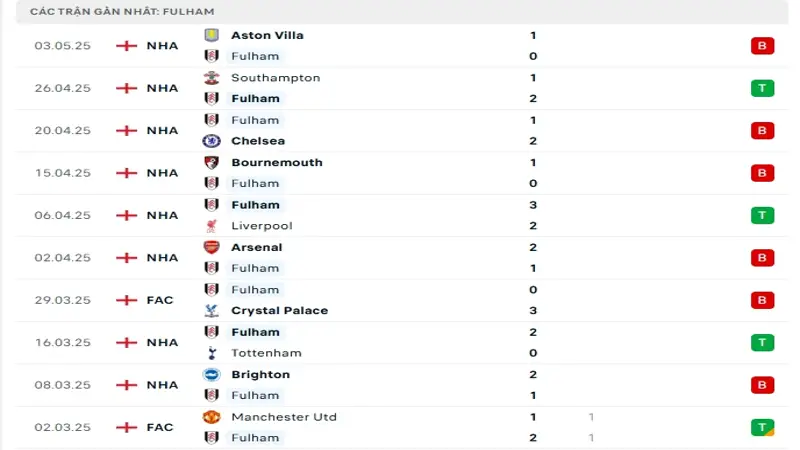Click the Arsenal club crest
The width and height of the screenshot is (800, 450).
[x=211, y=247]
